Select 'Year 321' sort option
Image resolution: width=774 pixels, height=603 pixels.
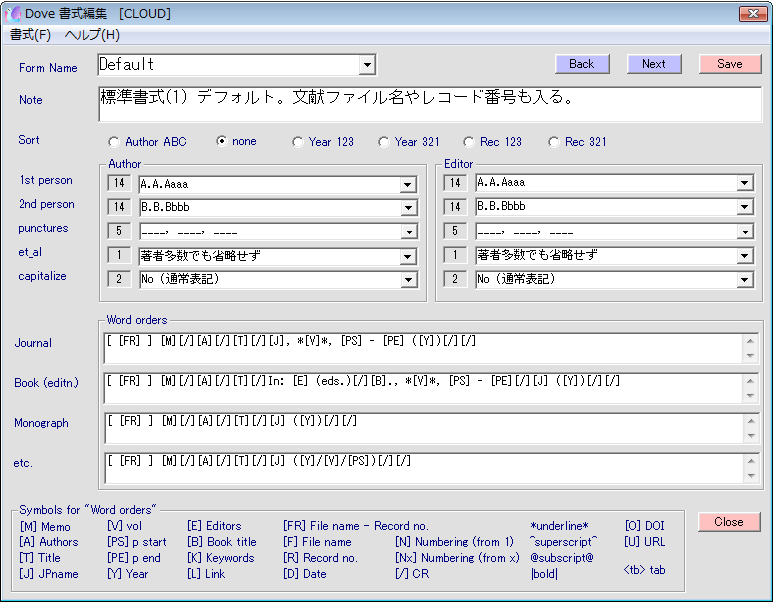coord(384,142)
